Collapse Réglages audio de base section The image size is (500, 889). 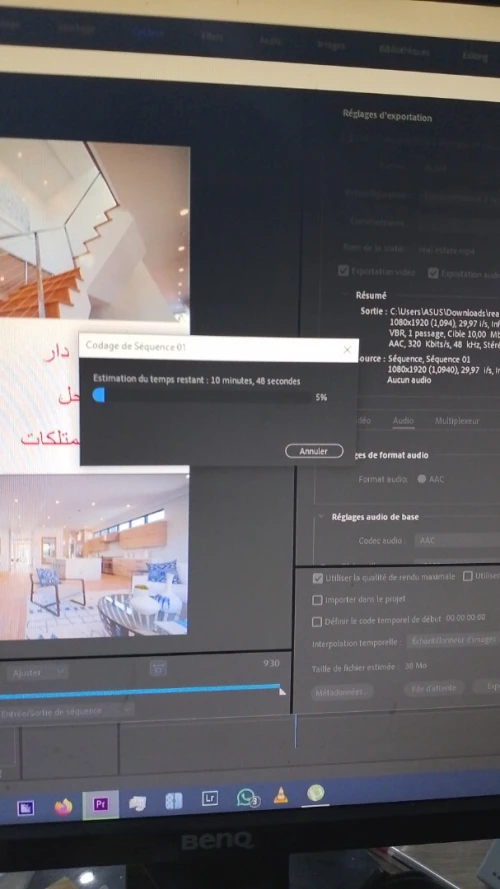pyautogui.click(x=321, y=517)
